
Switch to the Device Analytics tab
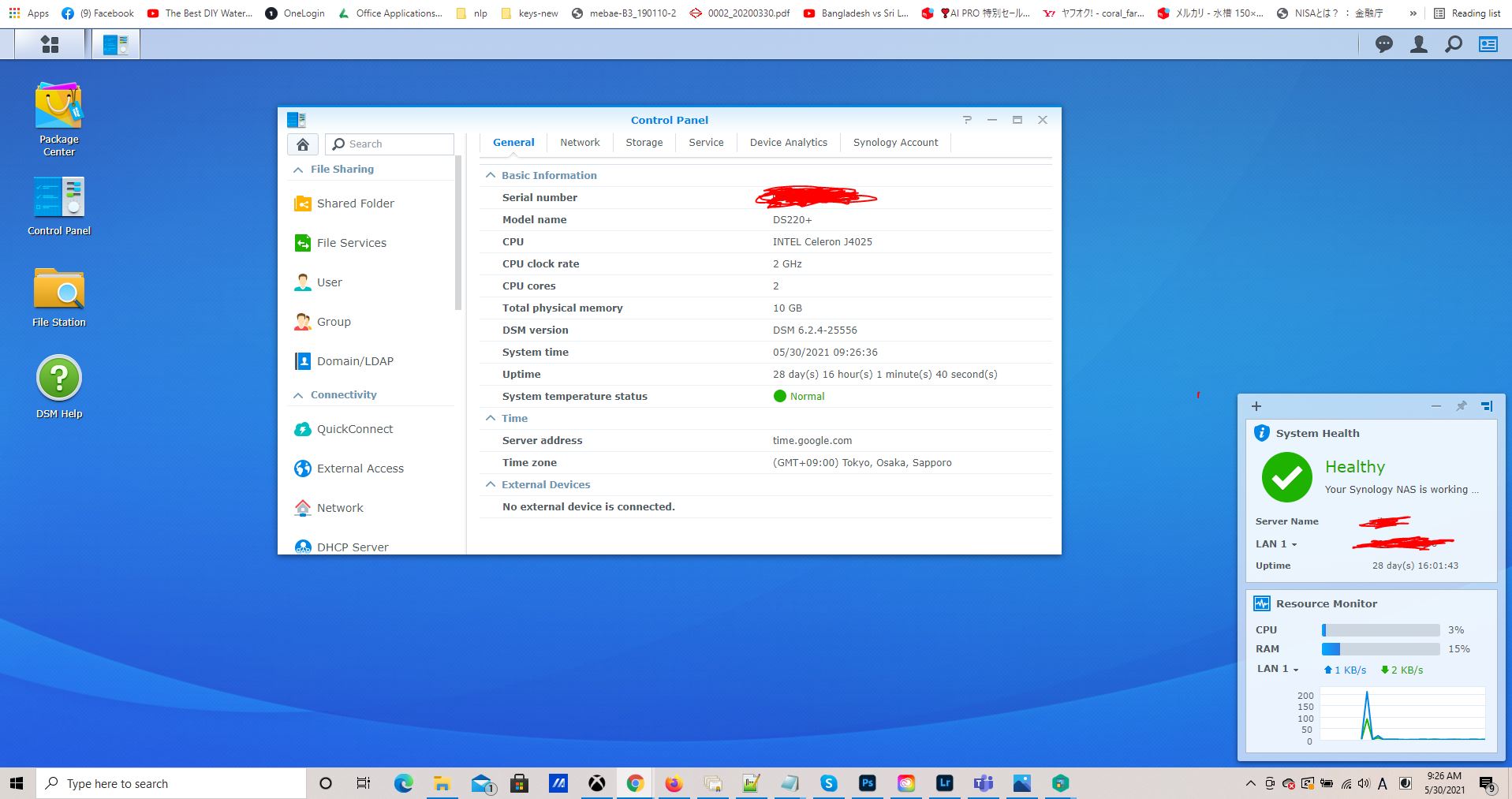pyautogui.click(x=789, y=143)
